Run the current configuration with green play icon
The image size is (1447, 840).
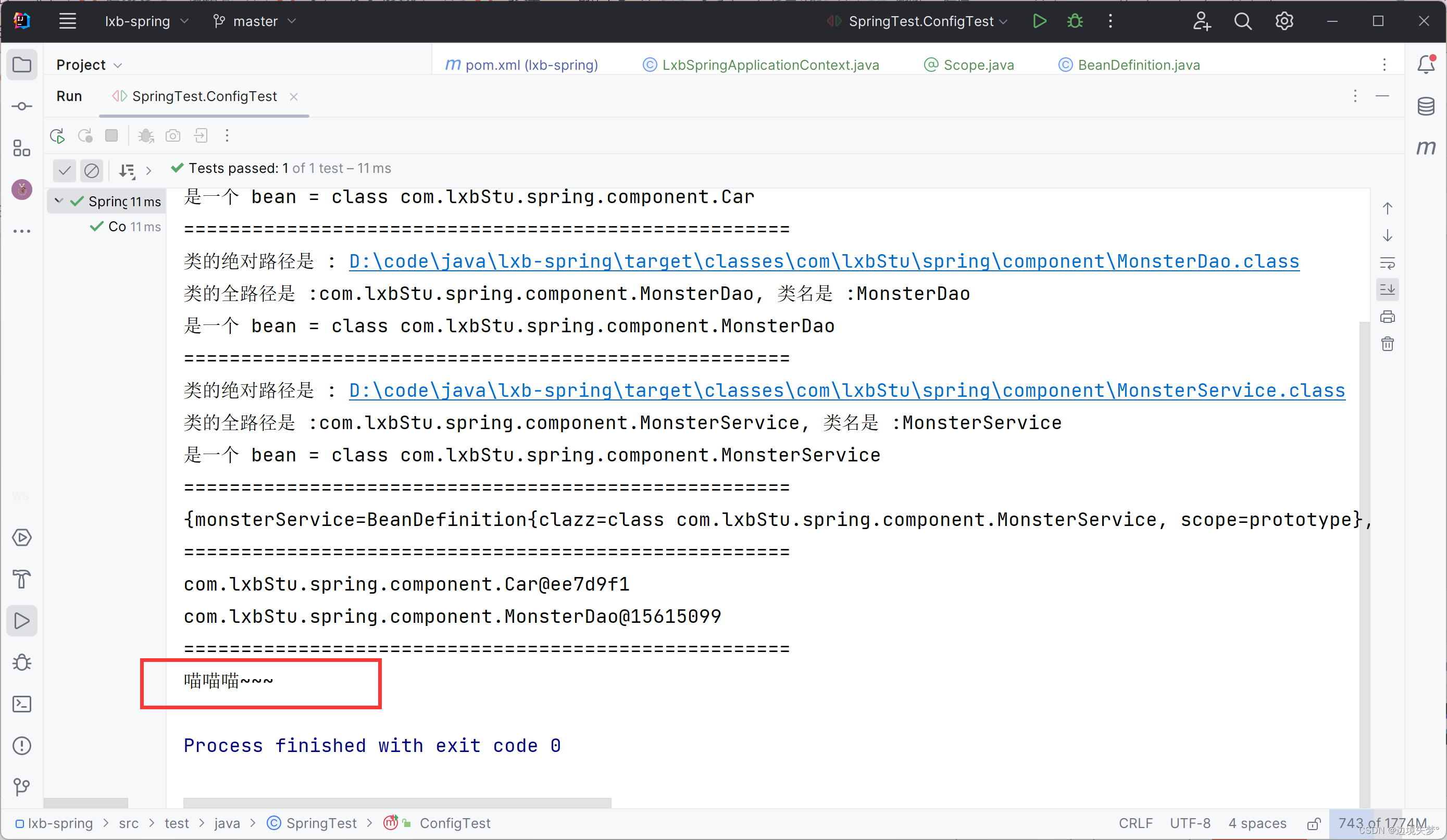click(1039, 21)
